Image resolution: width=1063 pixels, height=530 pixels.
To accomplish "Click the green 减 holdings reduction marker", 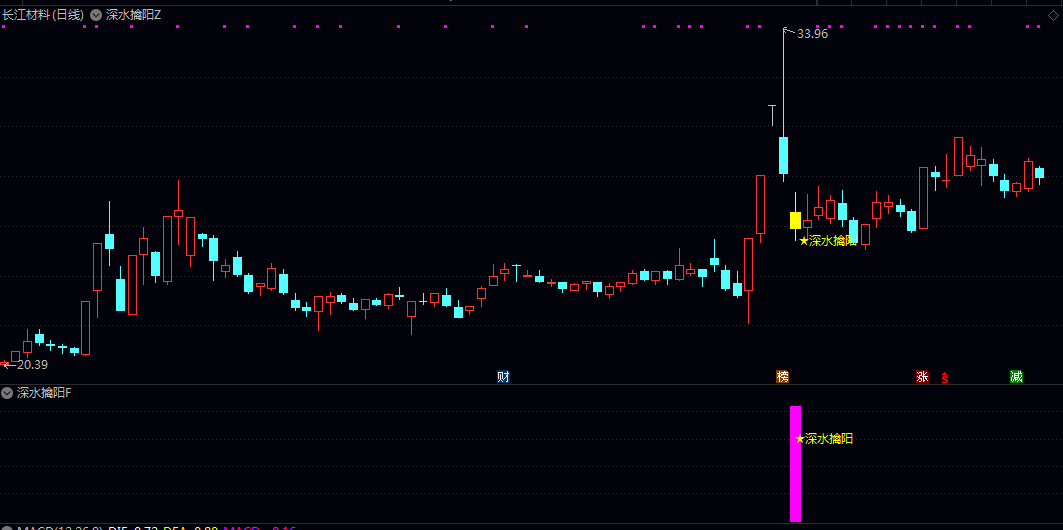I will [x=1016, y=377].
